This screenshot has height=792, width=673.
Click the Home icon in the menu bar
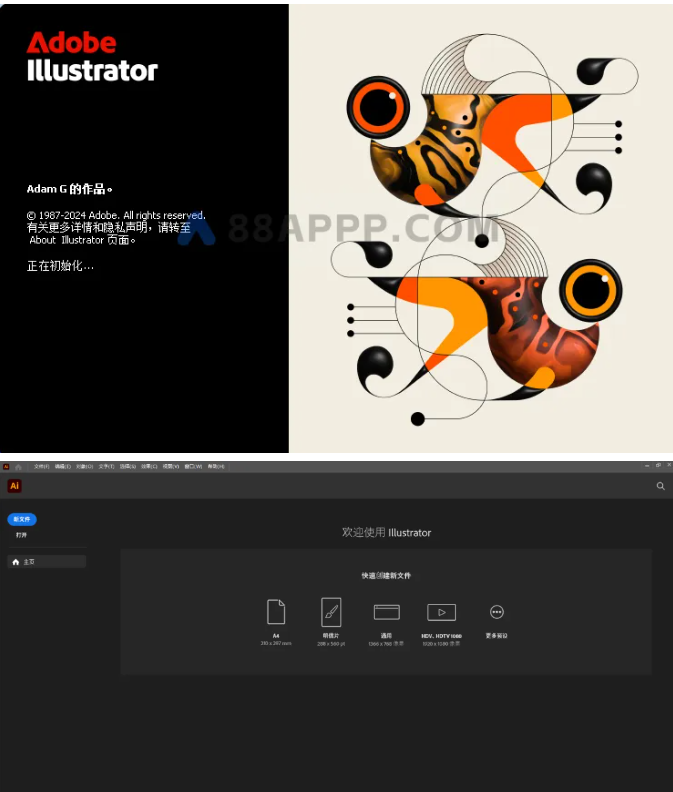point(19,467)
